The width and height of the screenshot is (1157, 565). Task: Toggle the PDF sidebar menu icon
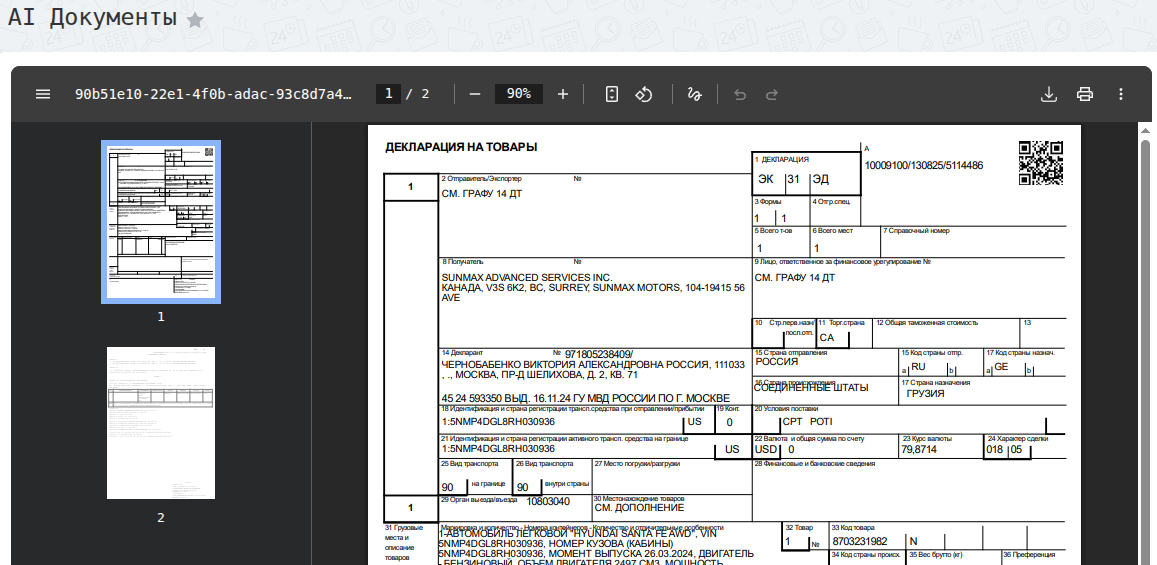pyautogui.click(x=43, y=94)
